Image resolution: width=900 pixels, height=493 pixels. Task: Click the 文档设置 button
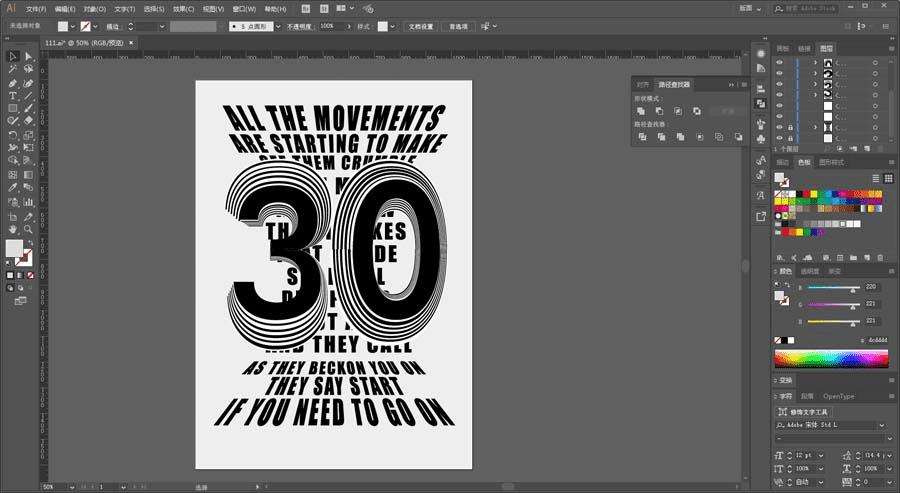[x=421, y=26]
